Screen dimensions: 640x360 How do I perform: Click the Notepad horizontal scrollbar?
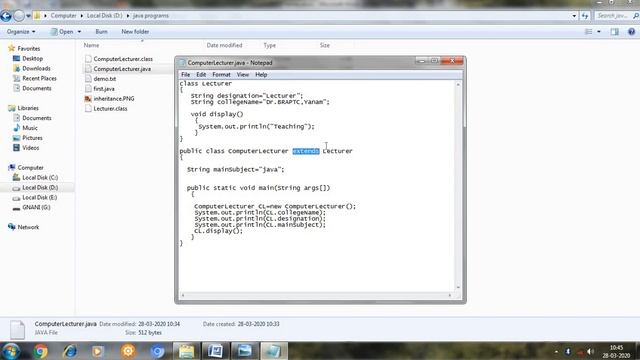[x=316, y=295]
